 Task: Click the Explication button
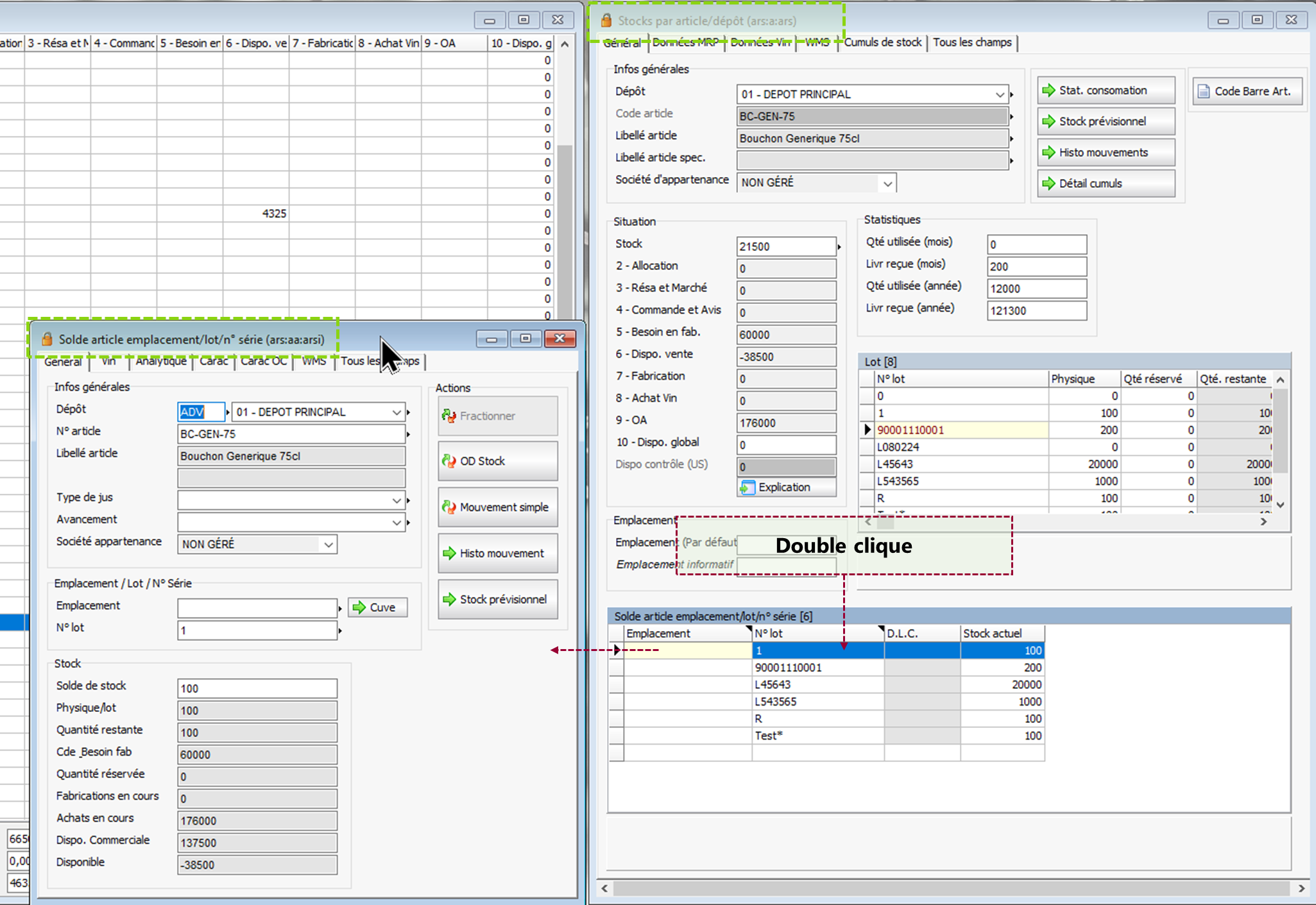click(786, 487)
